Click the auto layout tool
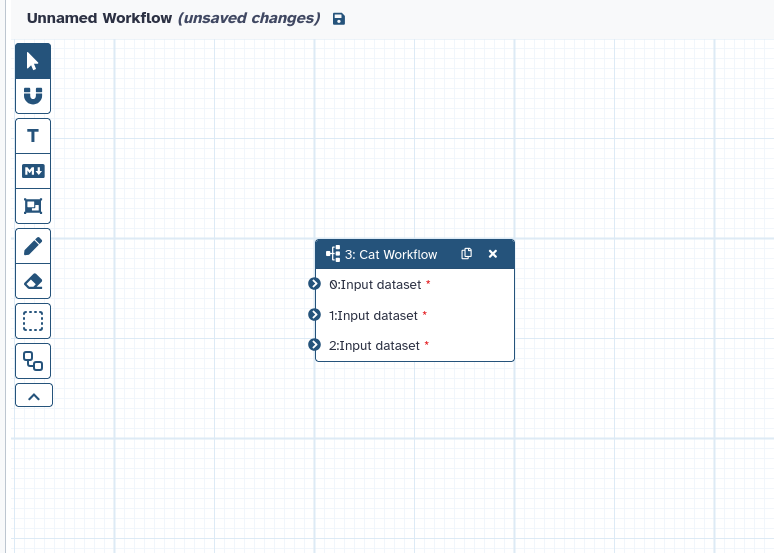Screen dimensions: 774x553 pyautogui.click(x=33, y=360)
